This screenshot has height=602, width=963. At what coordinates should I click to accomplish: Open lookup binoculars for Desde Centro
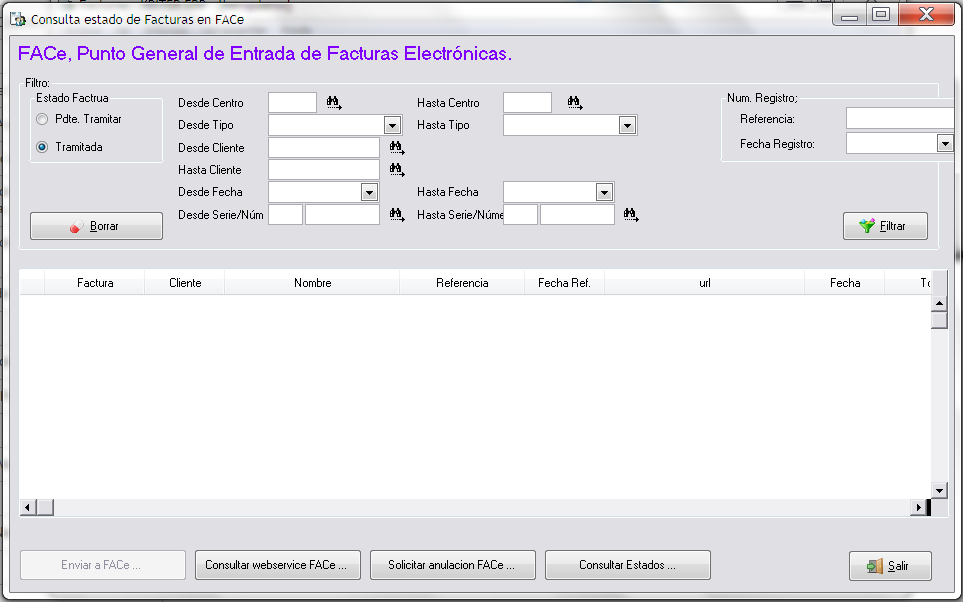click(334, 103)
